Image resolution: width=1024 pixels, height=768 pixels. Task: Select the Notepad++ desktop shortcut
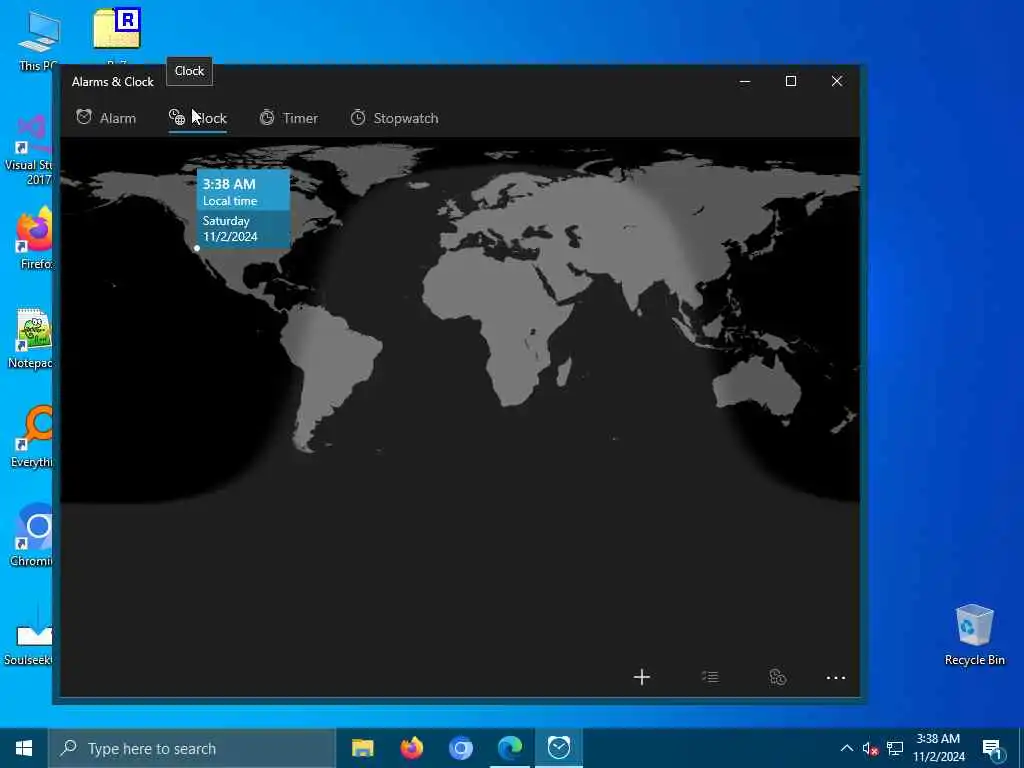(x=31, y=338)
